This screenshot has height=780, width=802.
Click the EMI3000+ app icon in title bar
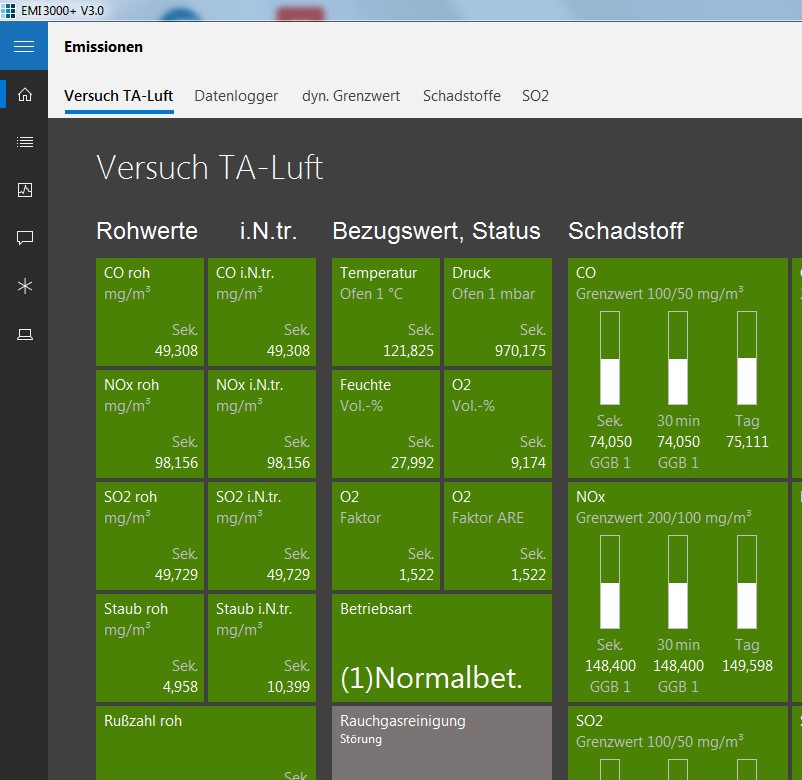(8, 10)
